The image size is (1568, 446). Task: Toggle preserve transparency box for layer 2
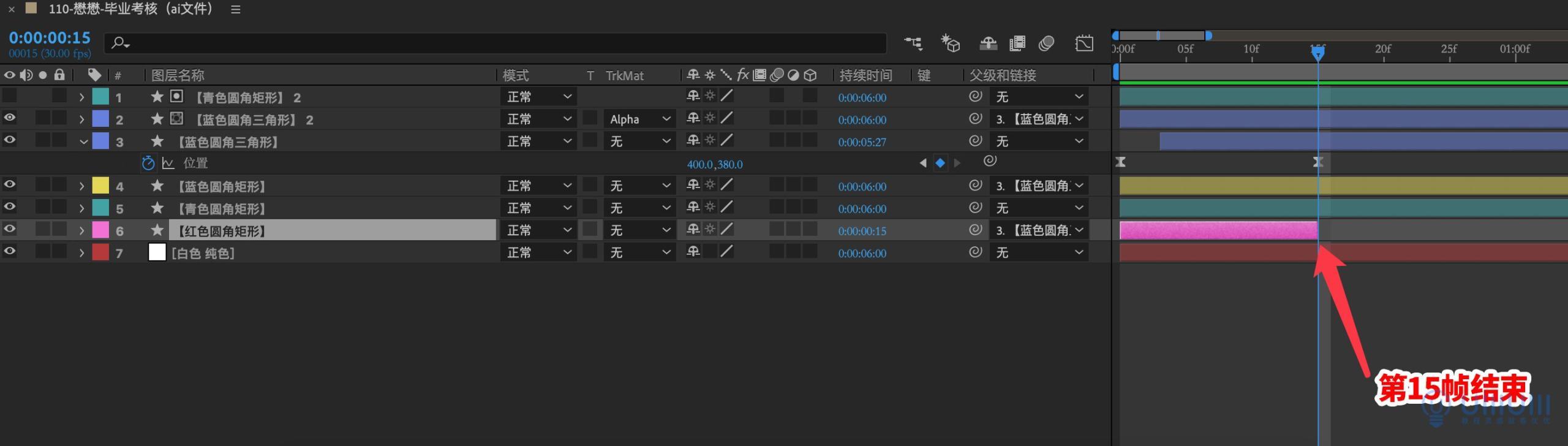tap(590, 118)
